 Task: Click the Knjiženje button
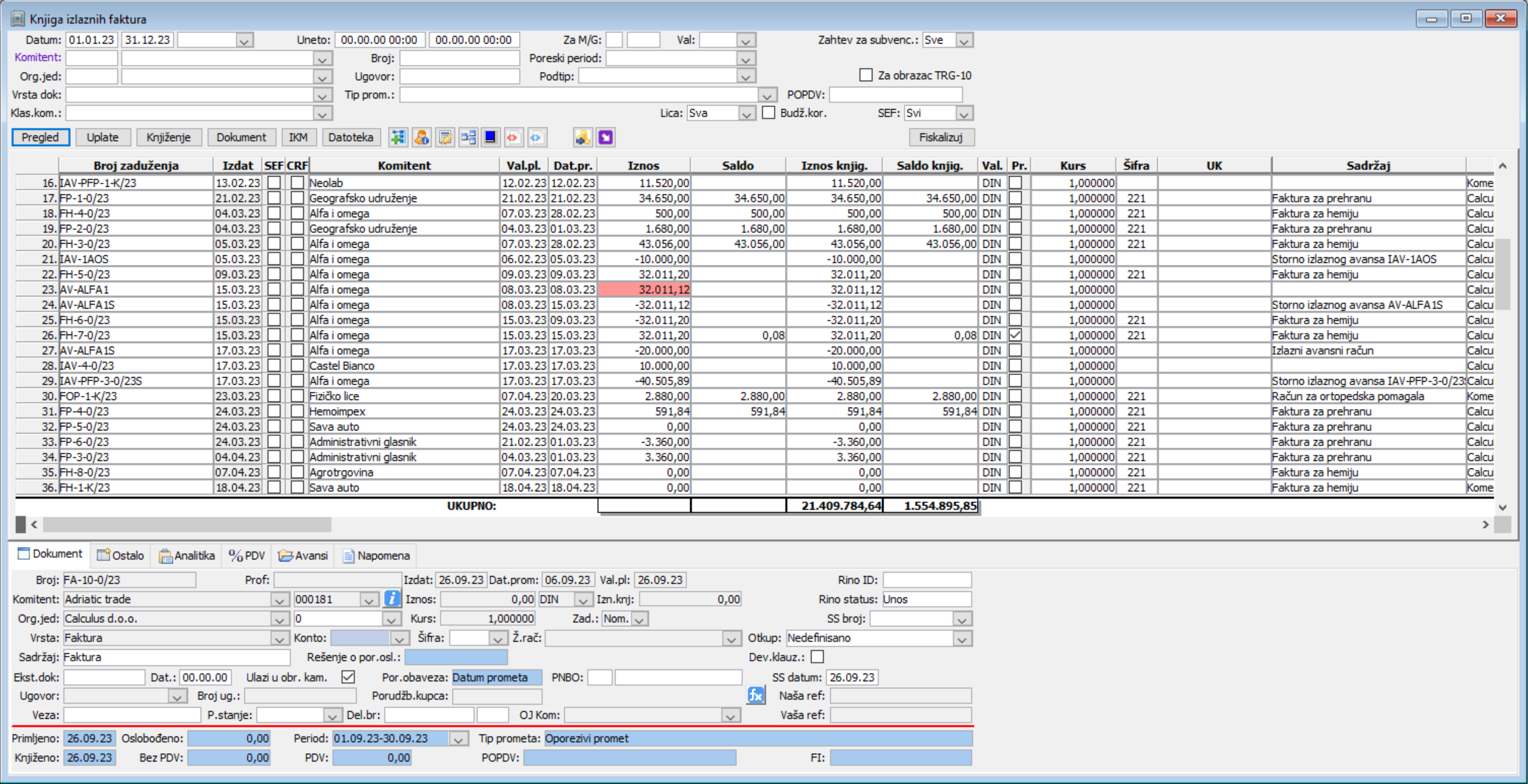169,138
